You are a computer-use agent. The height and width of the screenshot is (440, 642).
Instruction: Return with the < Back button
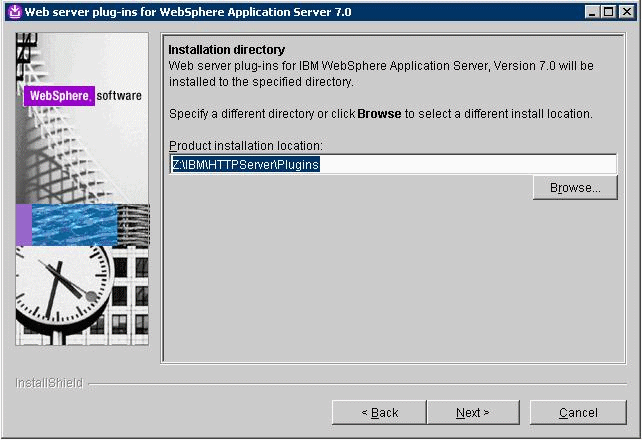(x=380, y=412)
